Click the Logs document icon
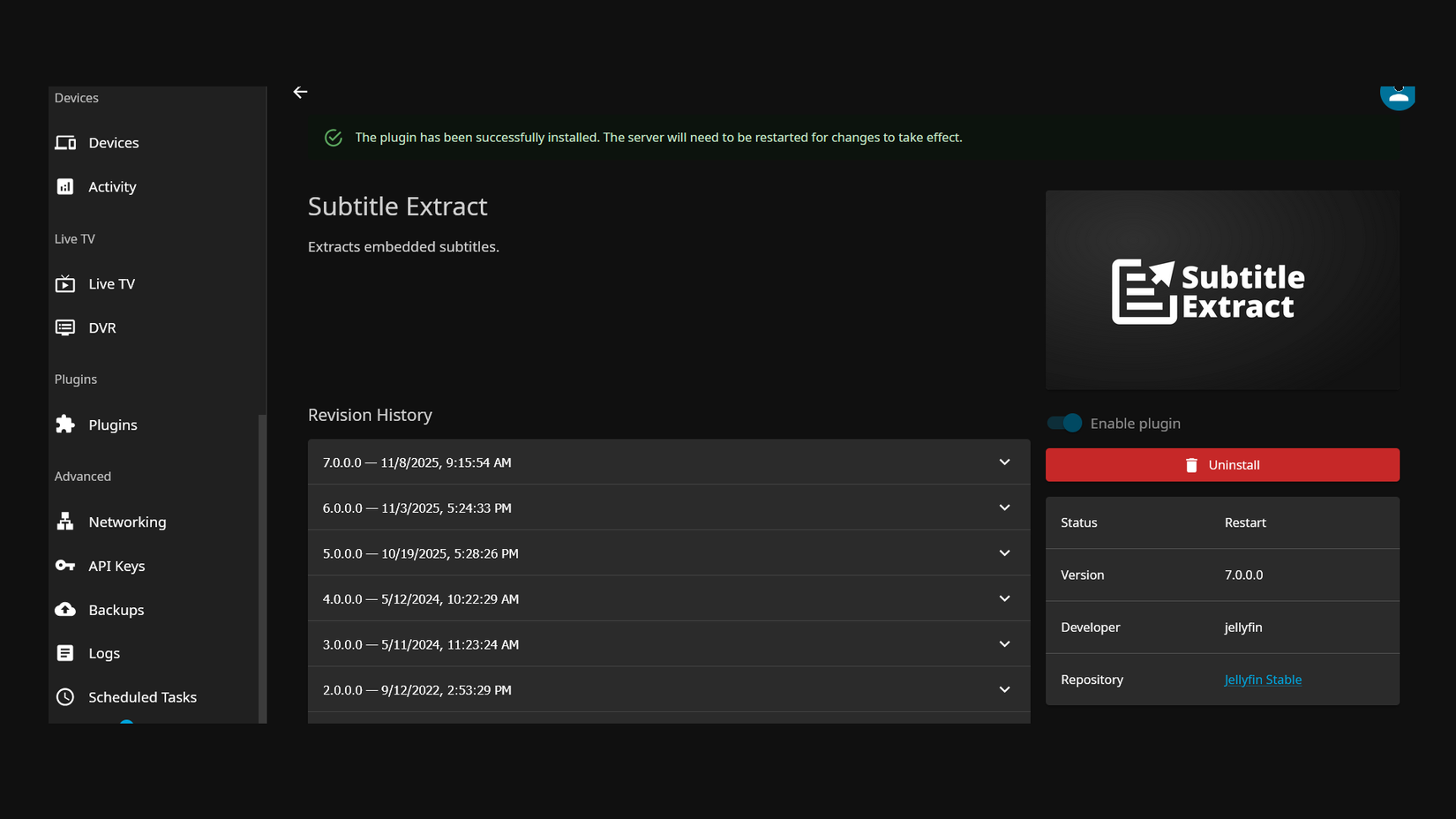This screenshot has width=1456, height=819. pos(65,653)
